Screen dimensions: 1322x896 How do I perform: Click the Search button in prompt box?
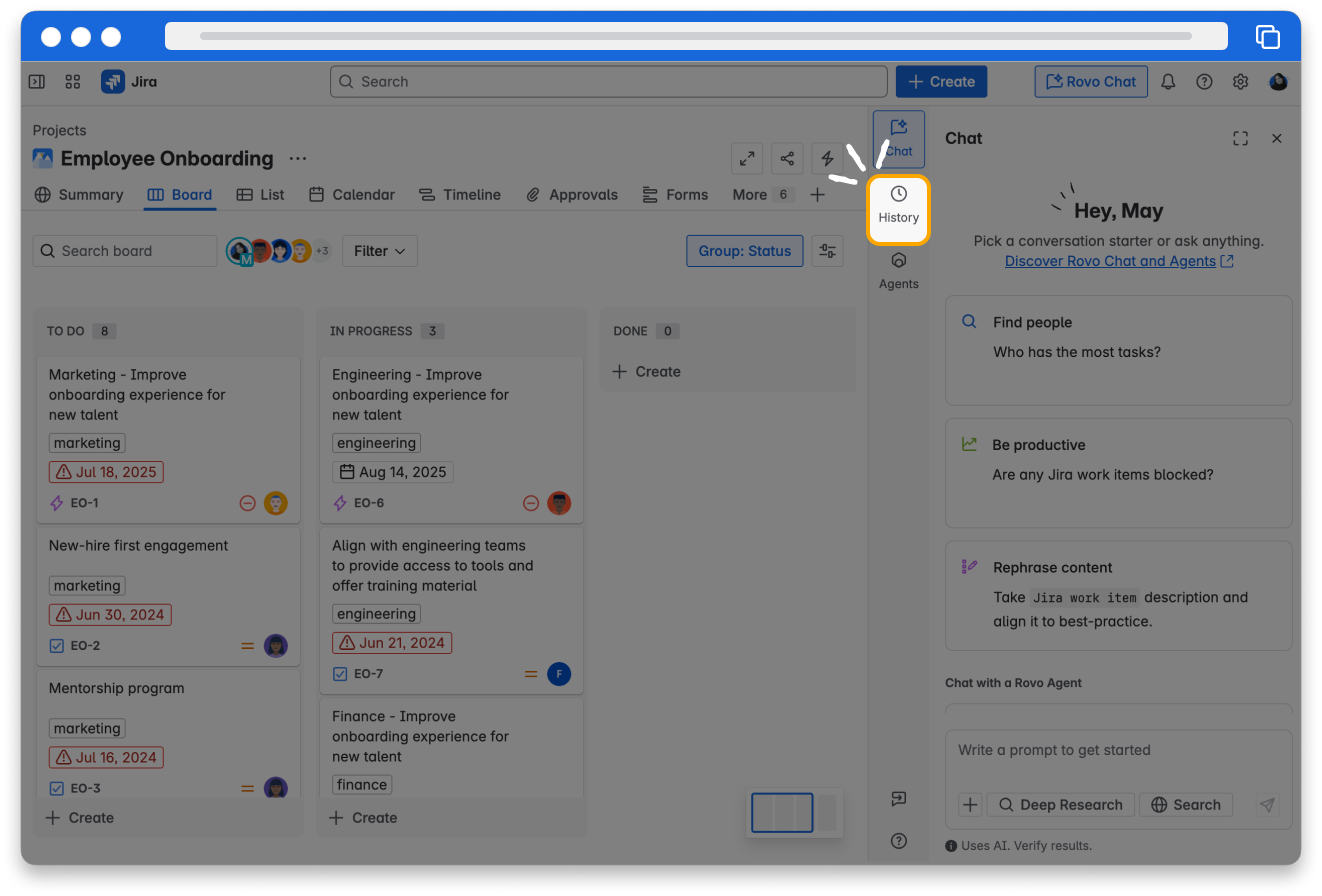point(1186,805)
